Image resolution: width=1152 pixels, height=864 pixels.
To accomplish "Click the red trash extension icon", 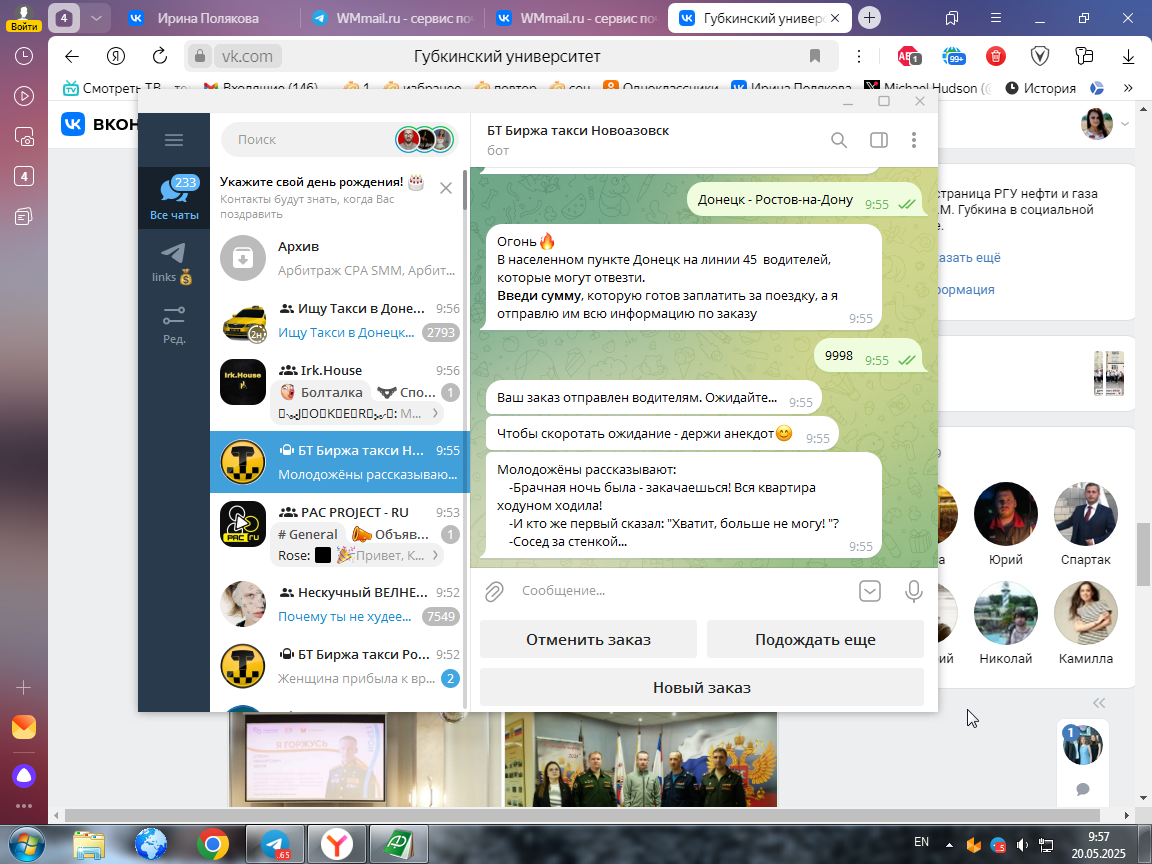I will 996,56.
